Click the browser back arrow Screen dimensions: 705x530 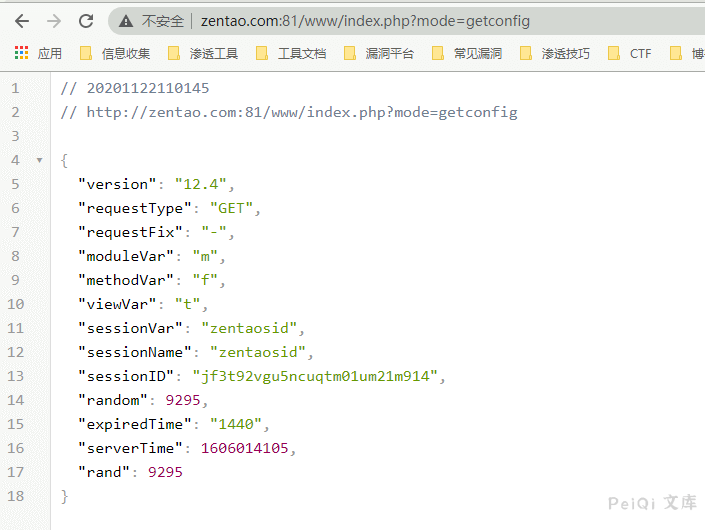22,21
